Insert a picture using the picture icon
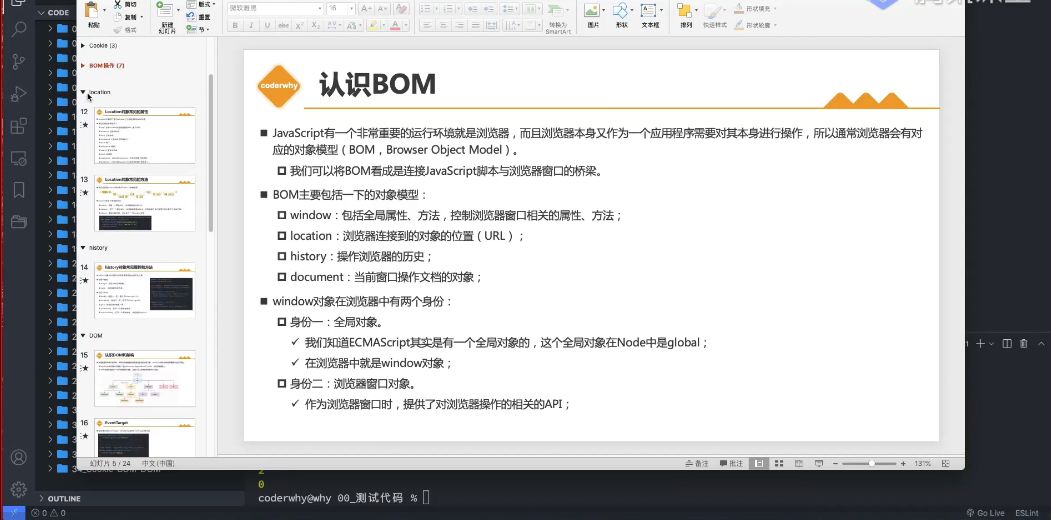Image resolution: width=1051 pixels, height=520 pixels. point(593,11)
